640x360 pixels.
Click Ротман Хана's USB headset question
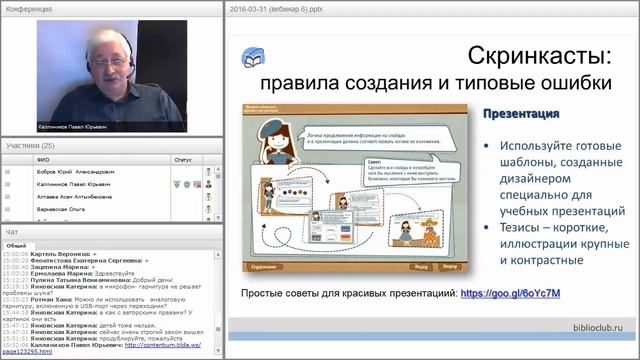94,302
